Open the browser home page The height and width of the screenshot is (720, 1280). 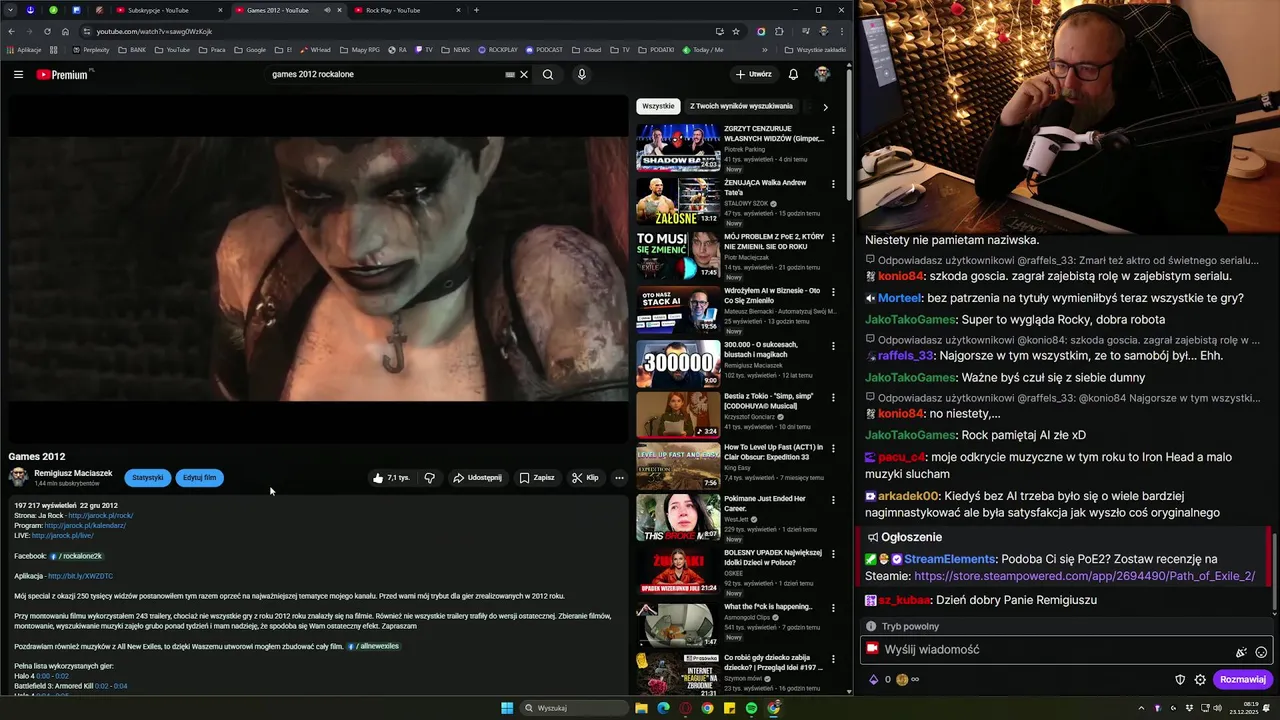65,31
